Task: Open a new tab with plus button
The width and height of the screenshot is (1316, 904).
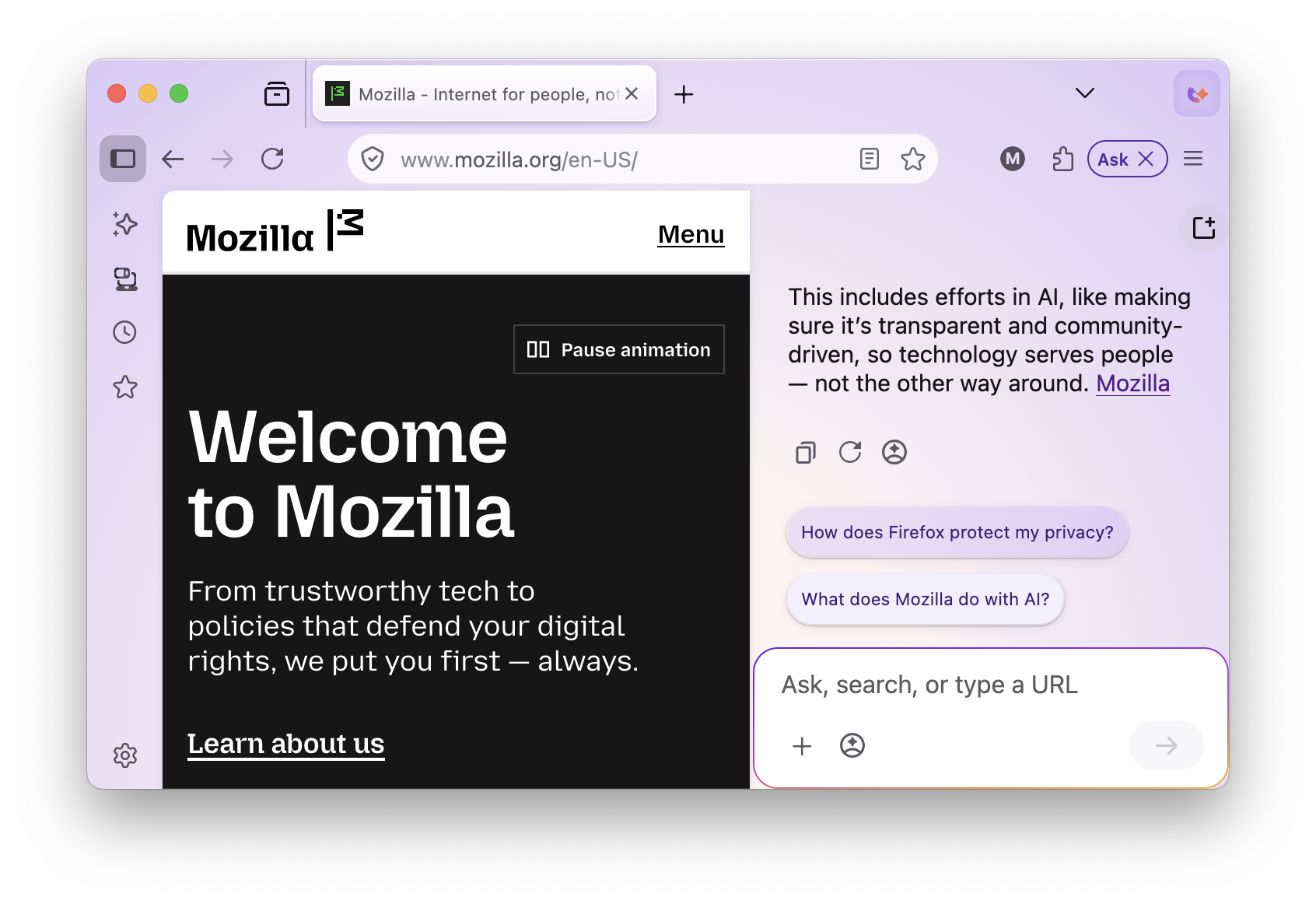Action: [x=684, y=94]
